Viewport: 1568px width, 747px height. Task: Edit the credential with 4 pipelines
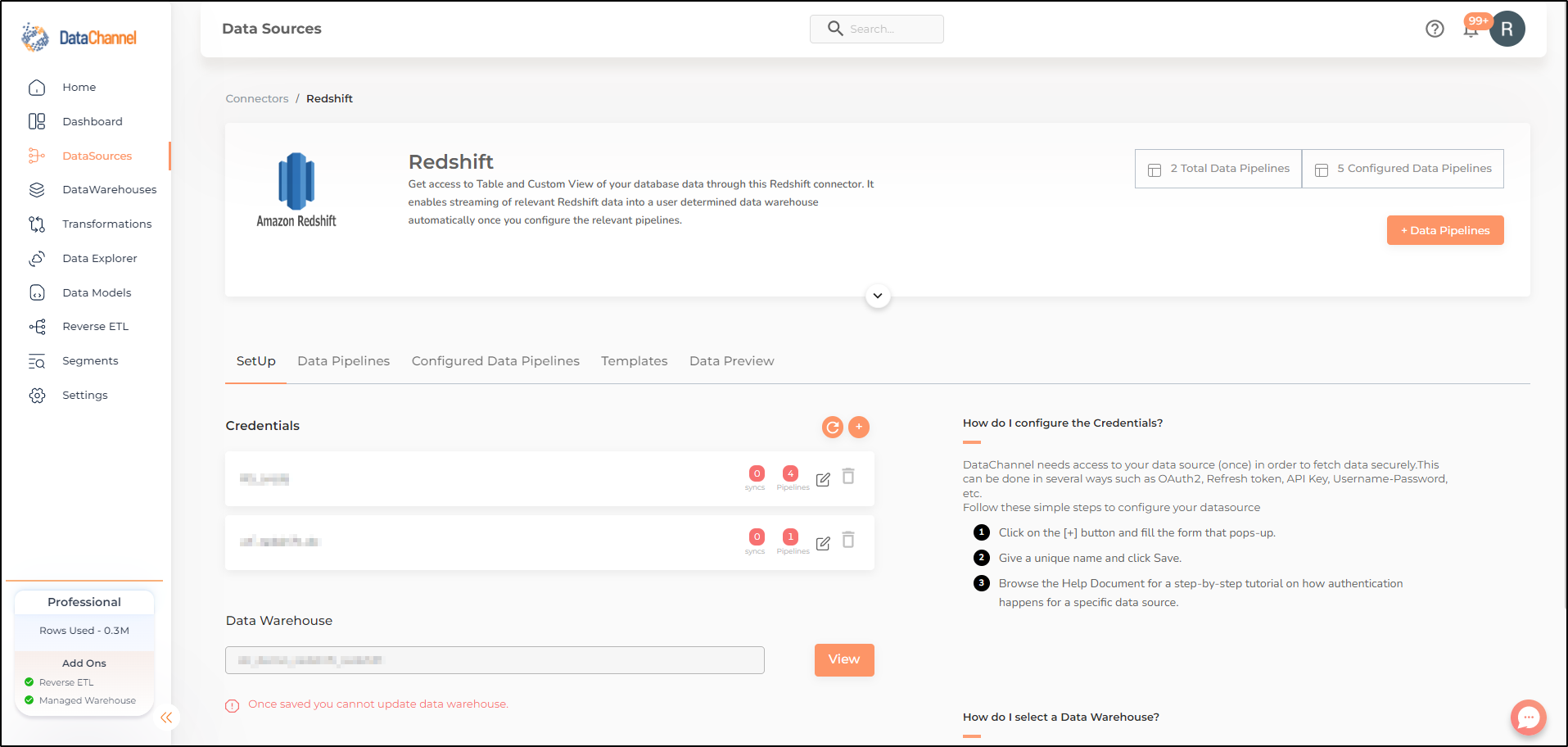[x=823, y=479]
